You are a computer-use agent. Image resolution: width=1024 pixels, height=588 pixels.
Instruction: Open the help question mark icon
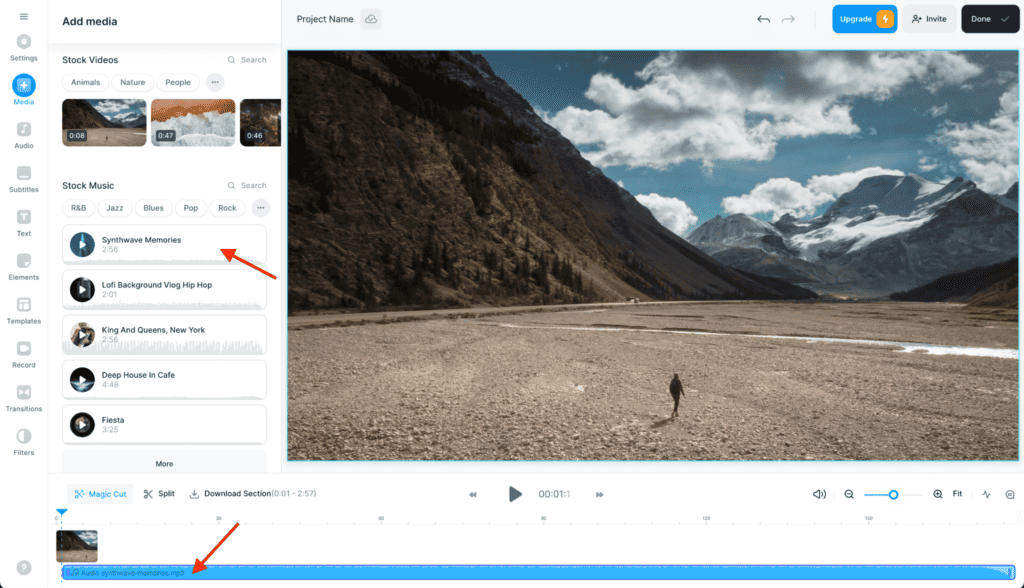tap(24, 567)
